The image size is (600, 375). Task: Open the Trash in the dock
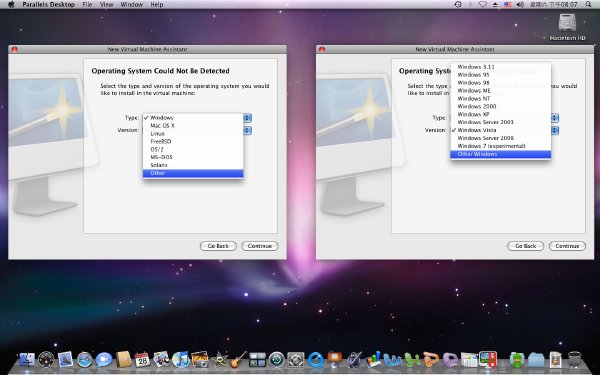574,360
